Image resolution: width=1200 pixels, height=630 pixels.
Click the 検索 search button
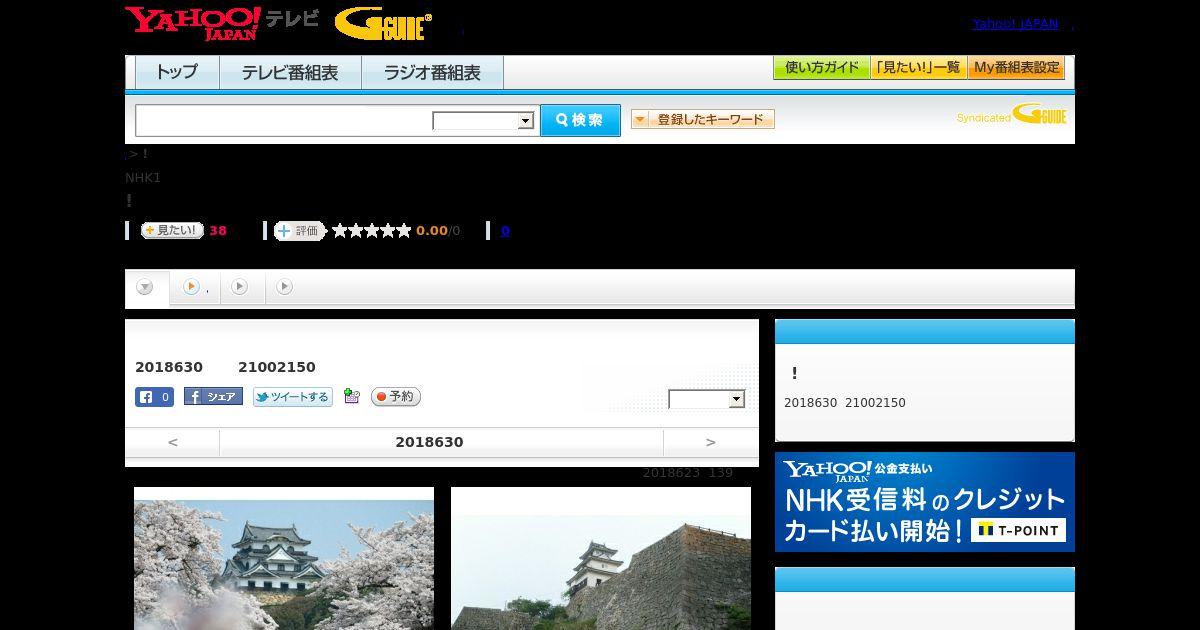coord(580,120)
